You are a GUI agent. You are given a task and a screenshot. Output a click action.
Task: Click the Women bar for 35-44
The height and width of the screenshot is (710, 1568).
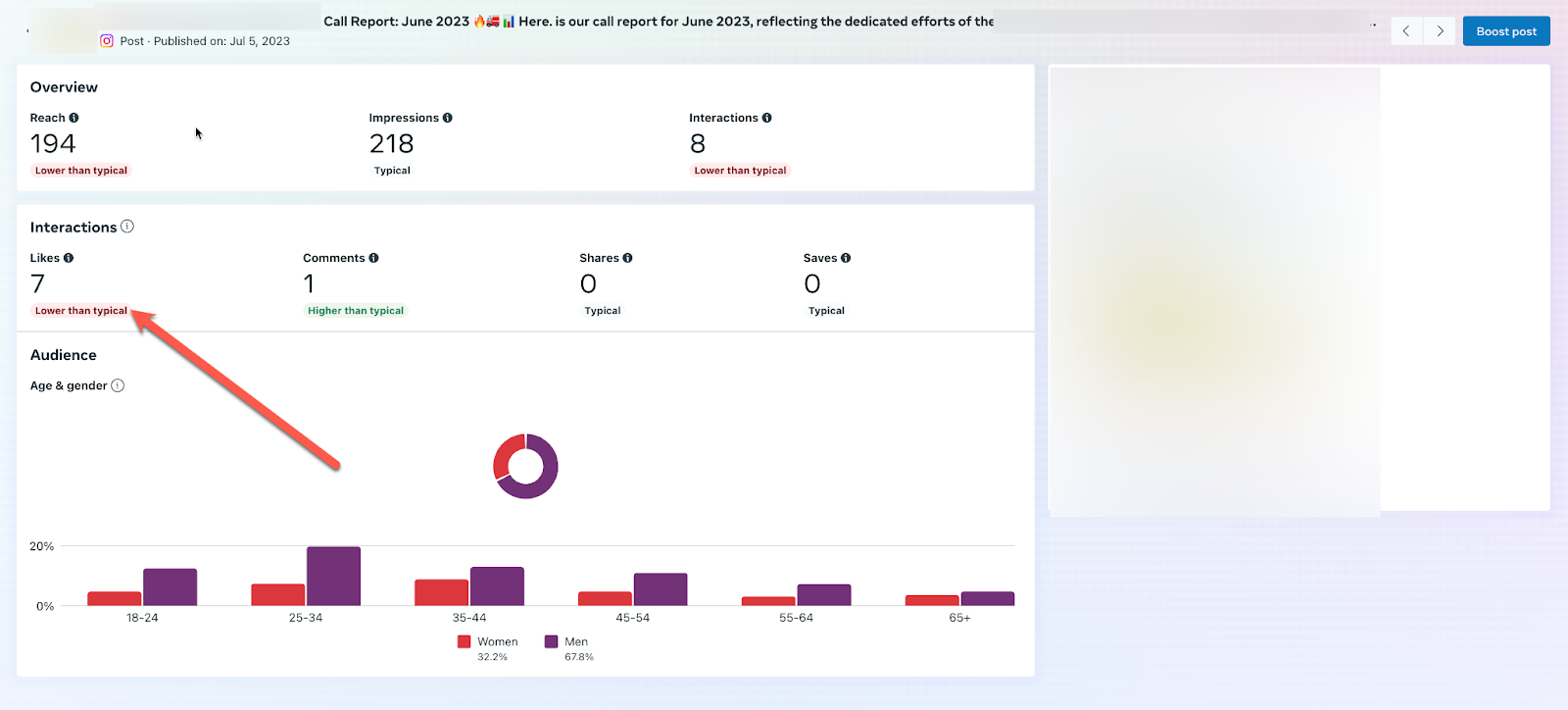click(441, 592)
